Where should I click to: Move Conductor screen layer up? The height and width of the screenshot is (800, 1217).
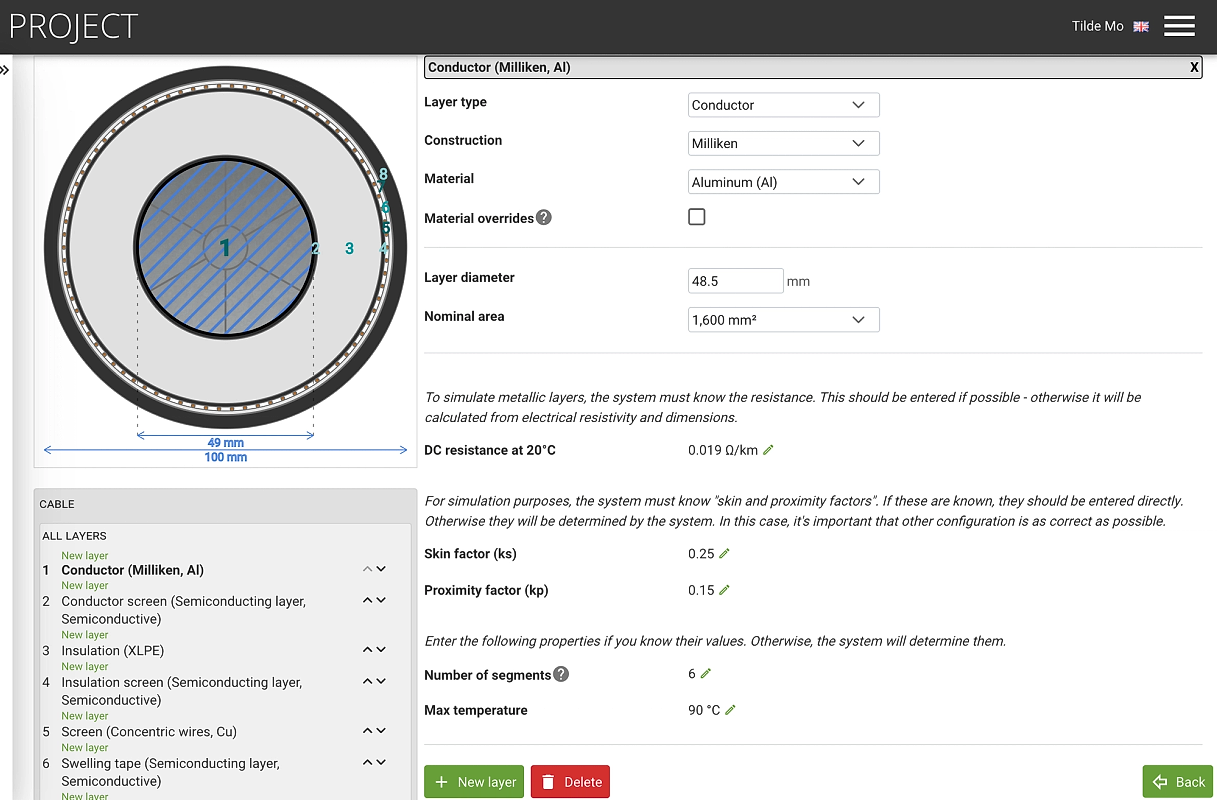click(367, 600)
